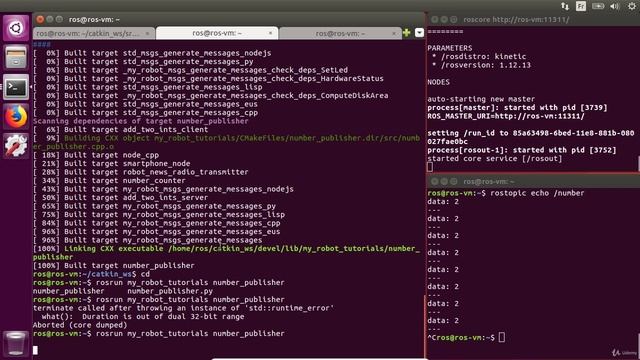Click the 'Built target number_counter' line

coord(124,181)
